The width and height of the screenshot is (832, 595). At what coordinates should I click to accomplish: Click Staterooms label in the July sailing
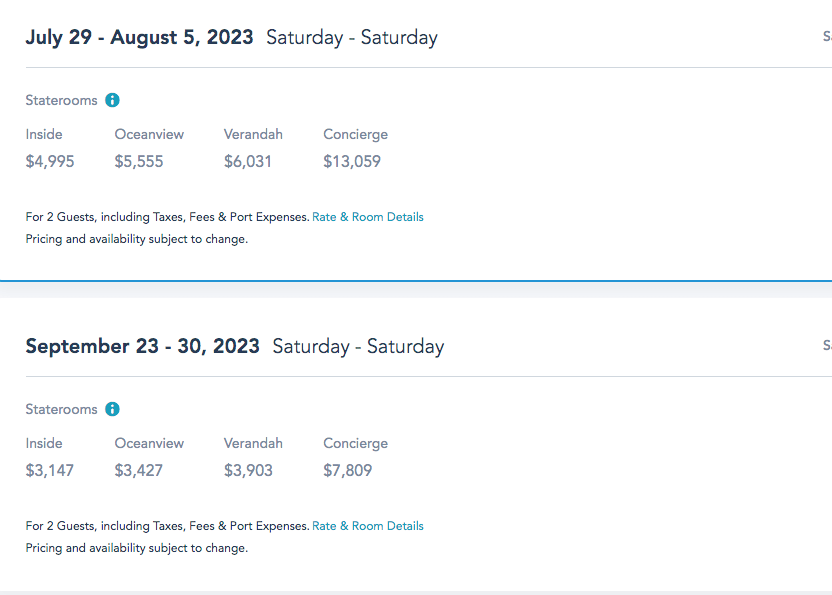[x=61, y=100]
